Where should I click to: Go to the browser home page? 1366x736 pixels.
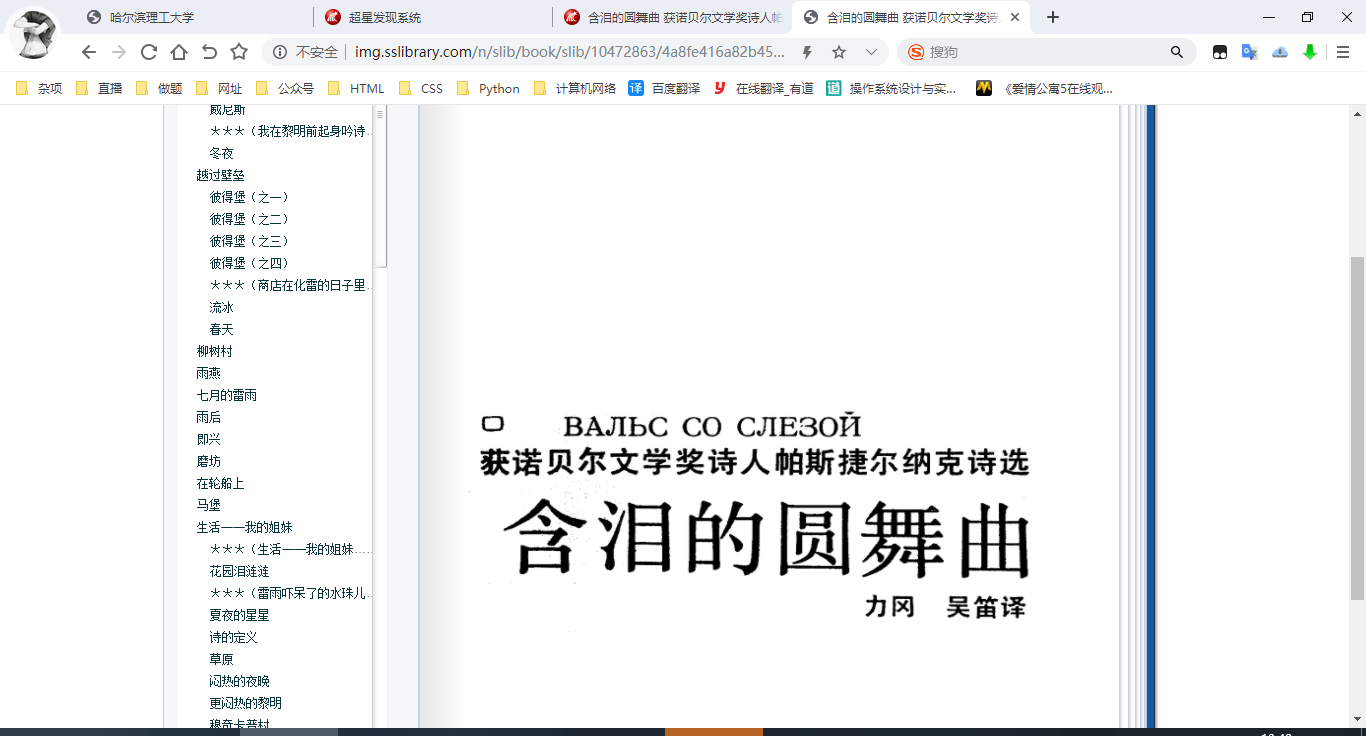(179, 52)
